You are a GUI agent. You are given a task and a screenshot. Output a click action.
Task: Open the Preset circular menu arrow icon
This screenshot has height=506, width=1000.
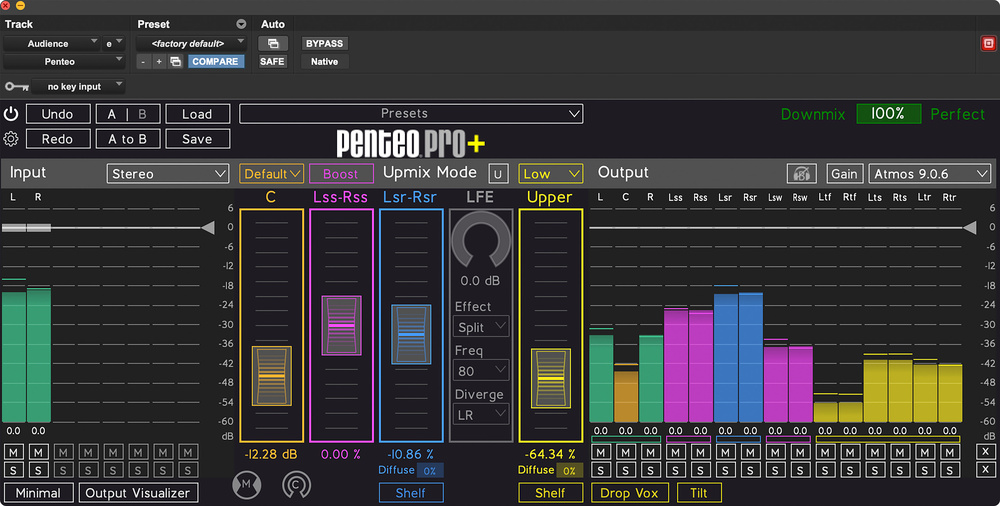(x=241, y=24)
